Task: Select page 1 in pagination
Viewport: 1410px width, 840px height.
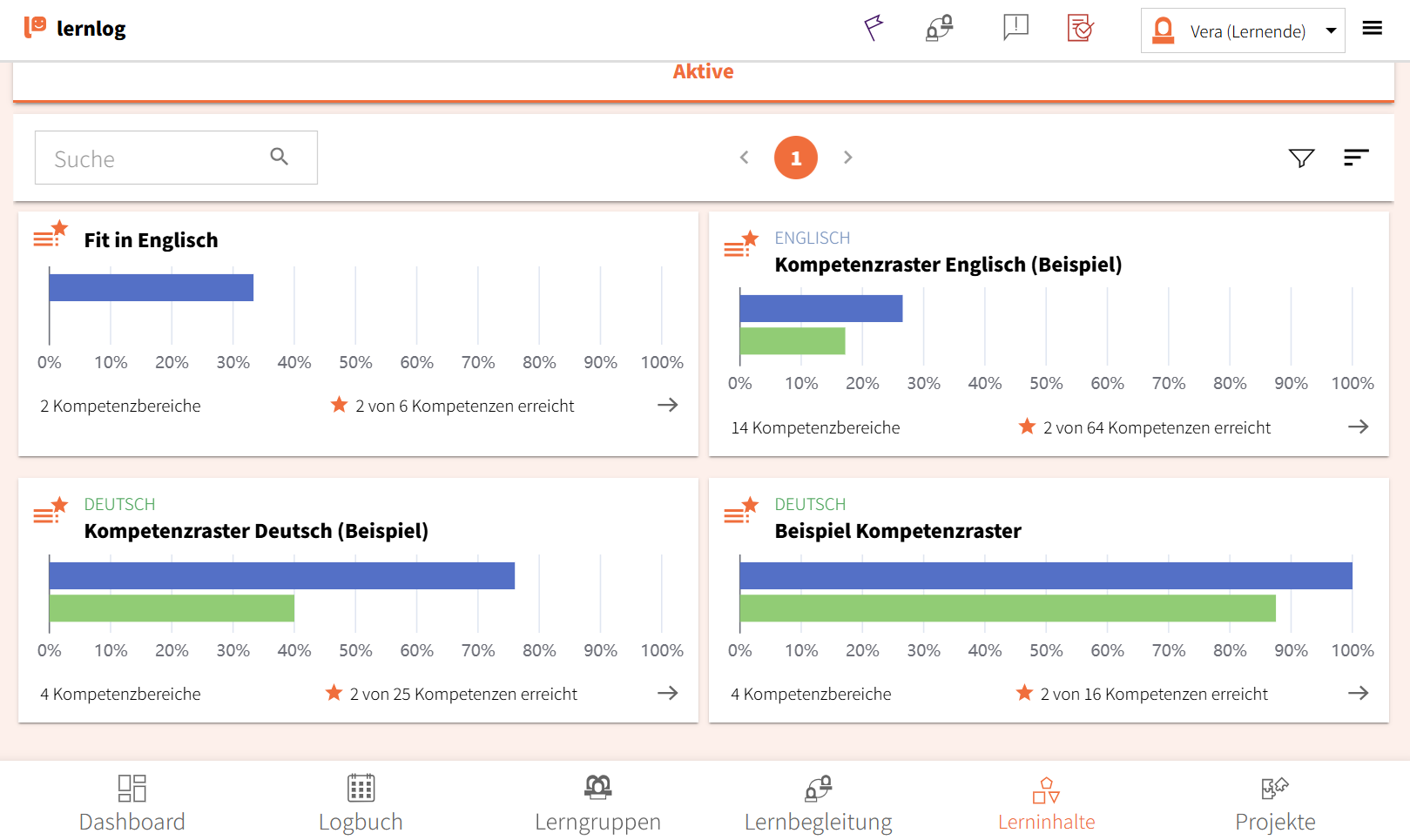Action: 795,158
